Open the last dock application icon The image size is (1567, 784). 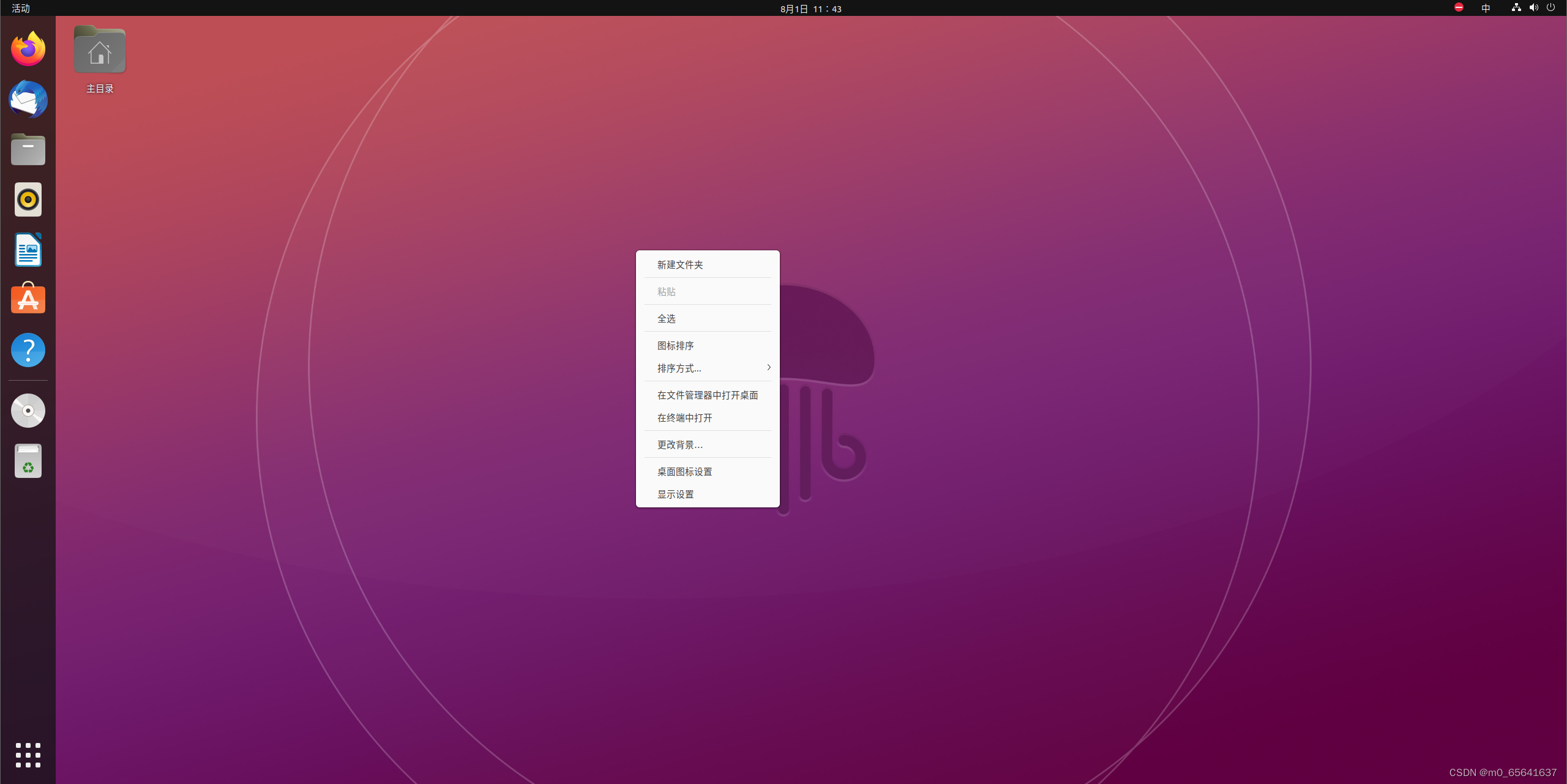point(28,461)
